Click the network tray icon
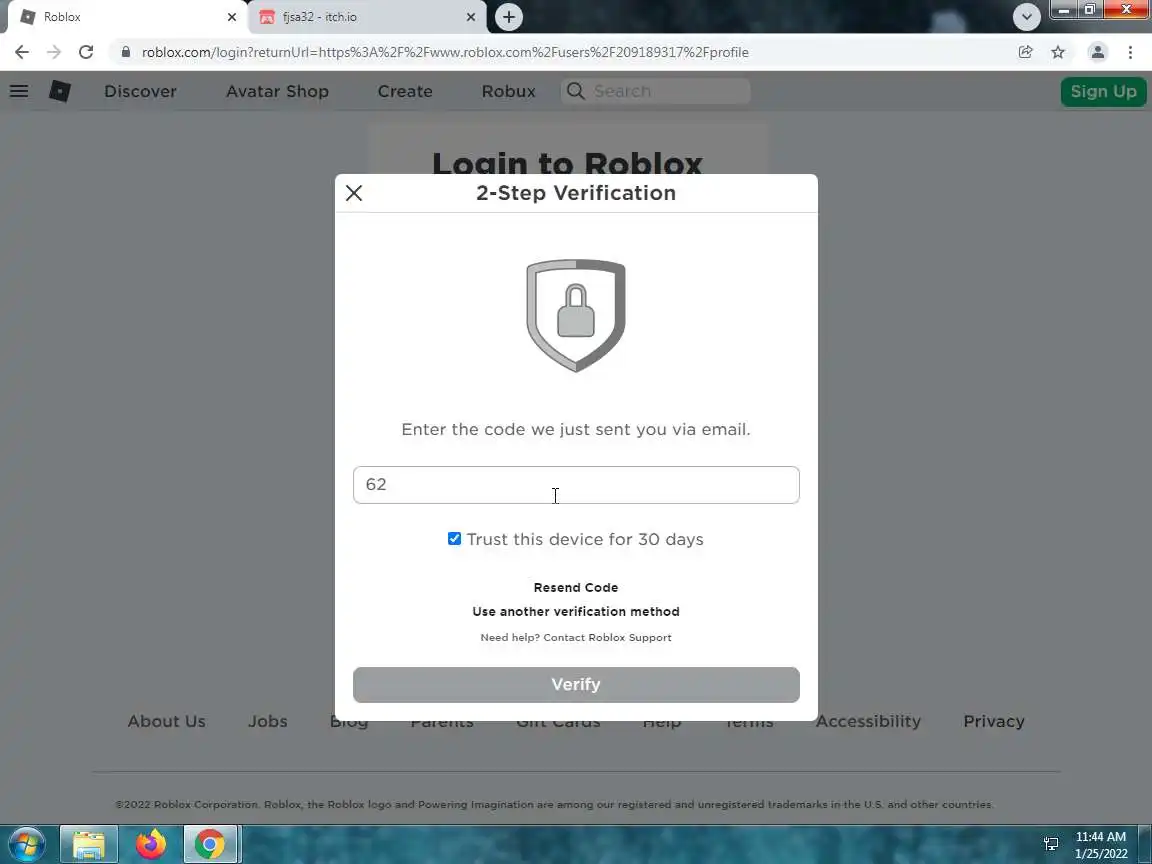The image size is (1152, 864). tap(1051, 844)
